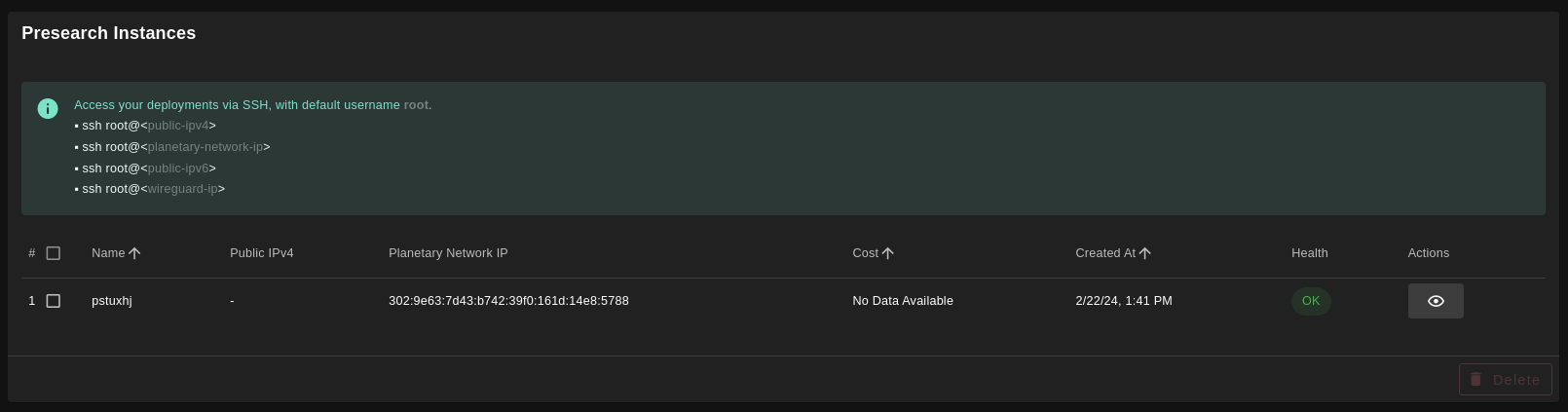
Task: Check the checkbox for row pstuxhj
Action: (x=54, y=301)
